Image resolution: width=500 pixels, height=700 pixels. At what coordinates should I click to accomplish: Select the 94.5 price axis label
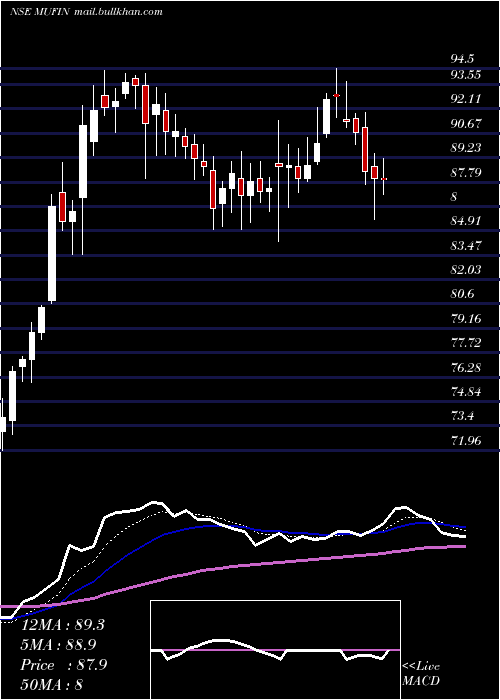tap(462, 59)
